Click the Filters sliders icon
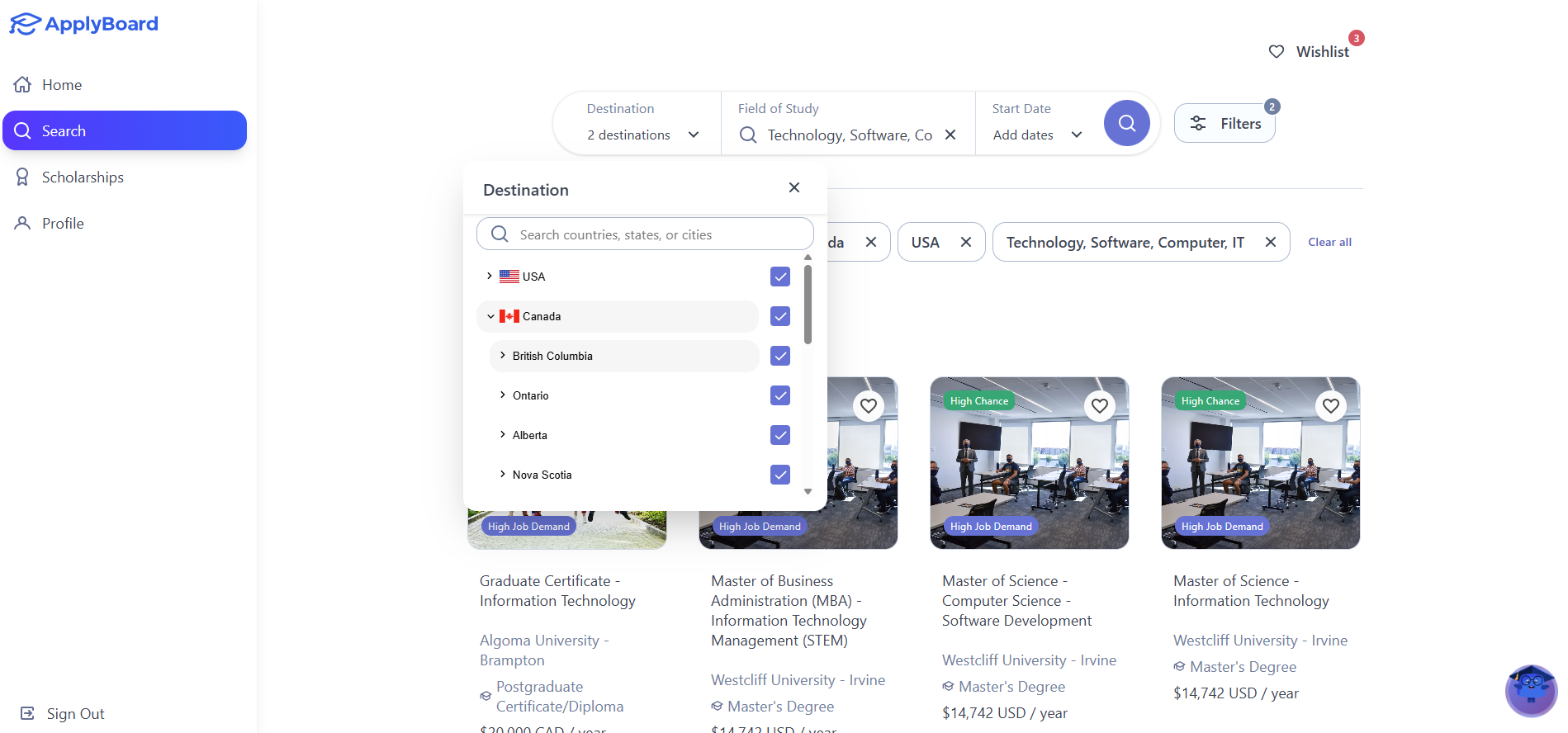The width and height of the screenshot is (1568, 733). [1198, 123]
